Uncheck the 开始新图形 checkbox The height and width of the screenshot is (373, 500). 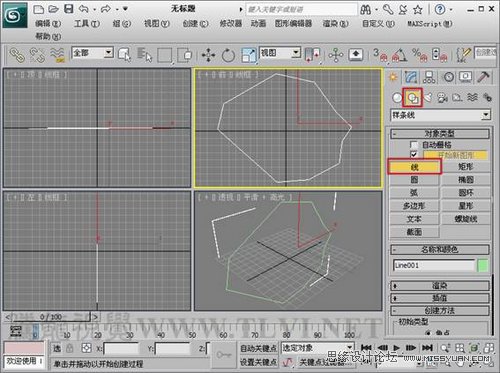tap(414, 155)
